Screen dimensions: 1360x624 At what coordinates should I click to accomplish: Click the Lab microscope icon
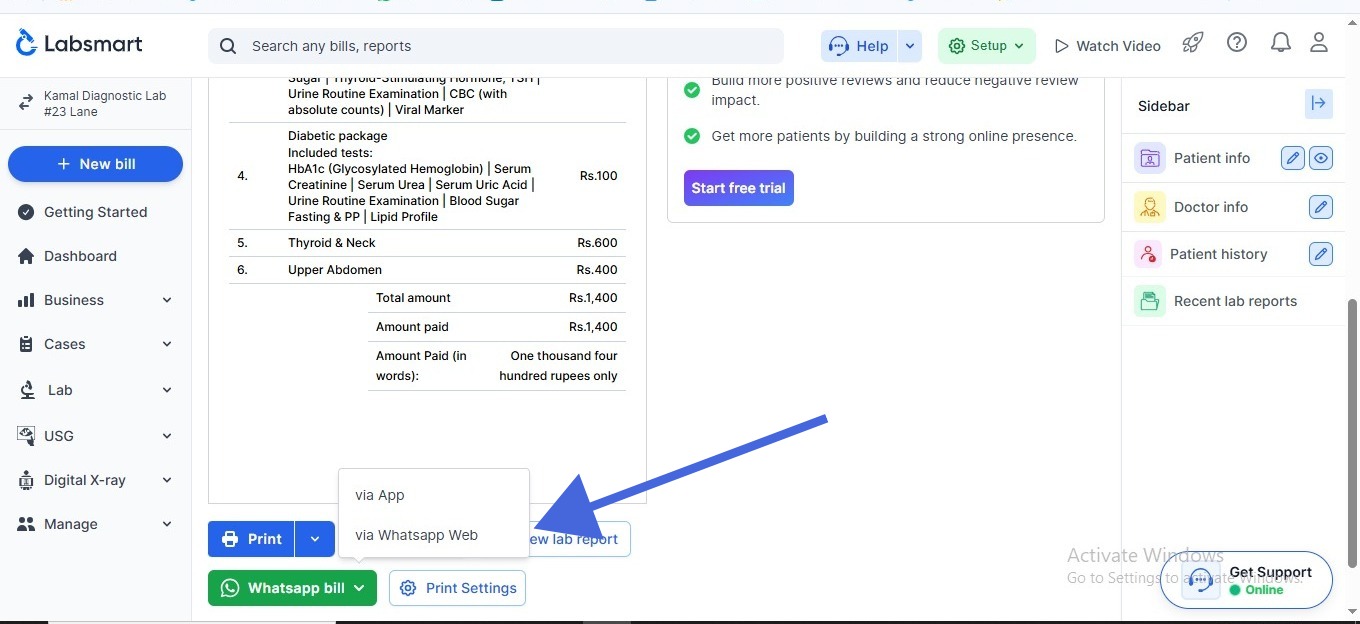click(x=28, y=390)
